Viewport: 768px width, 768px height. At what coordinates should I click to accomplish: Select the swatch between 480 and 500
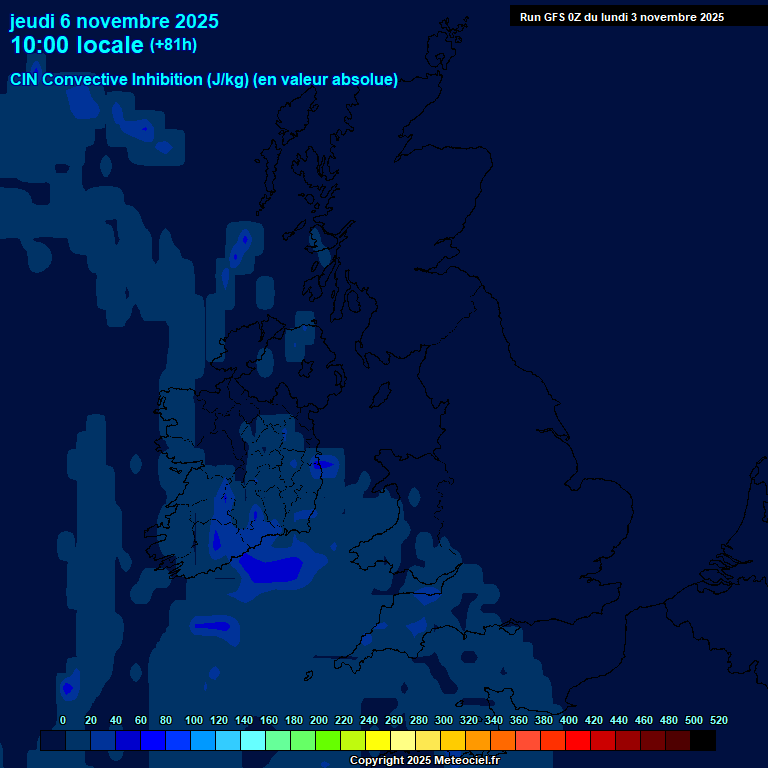point(677,740)
